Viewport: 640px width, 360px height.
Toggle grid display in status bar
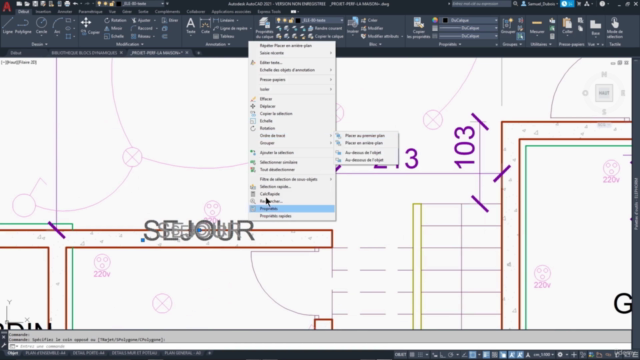coord(412,355)
